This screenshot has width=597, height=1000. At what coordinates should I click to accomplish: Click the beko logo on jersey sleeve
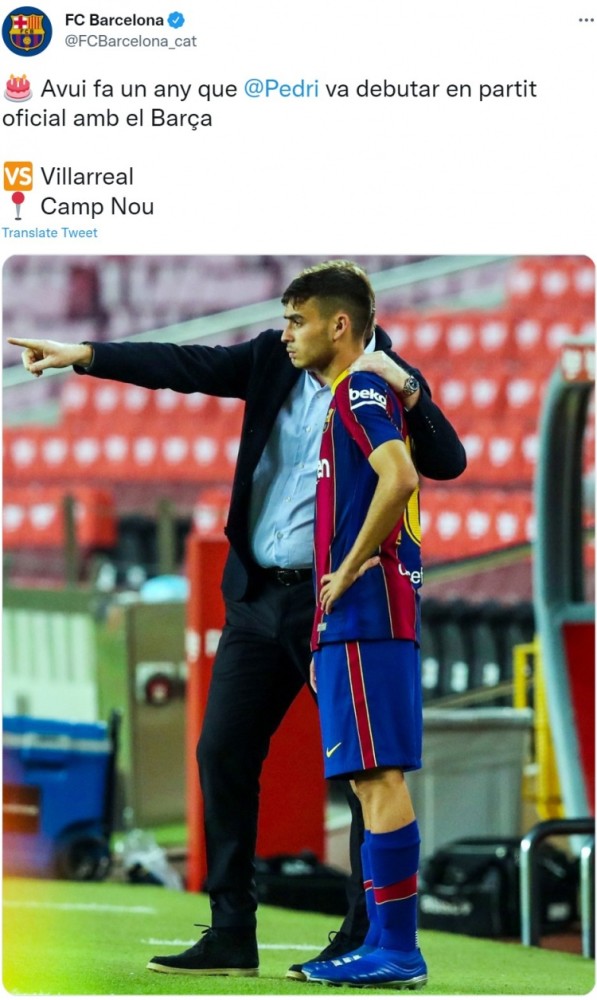coord(368,397)
